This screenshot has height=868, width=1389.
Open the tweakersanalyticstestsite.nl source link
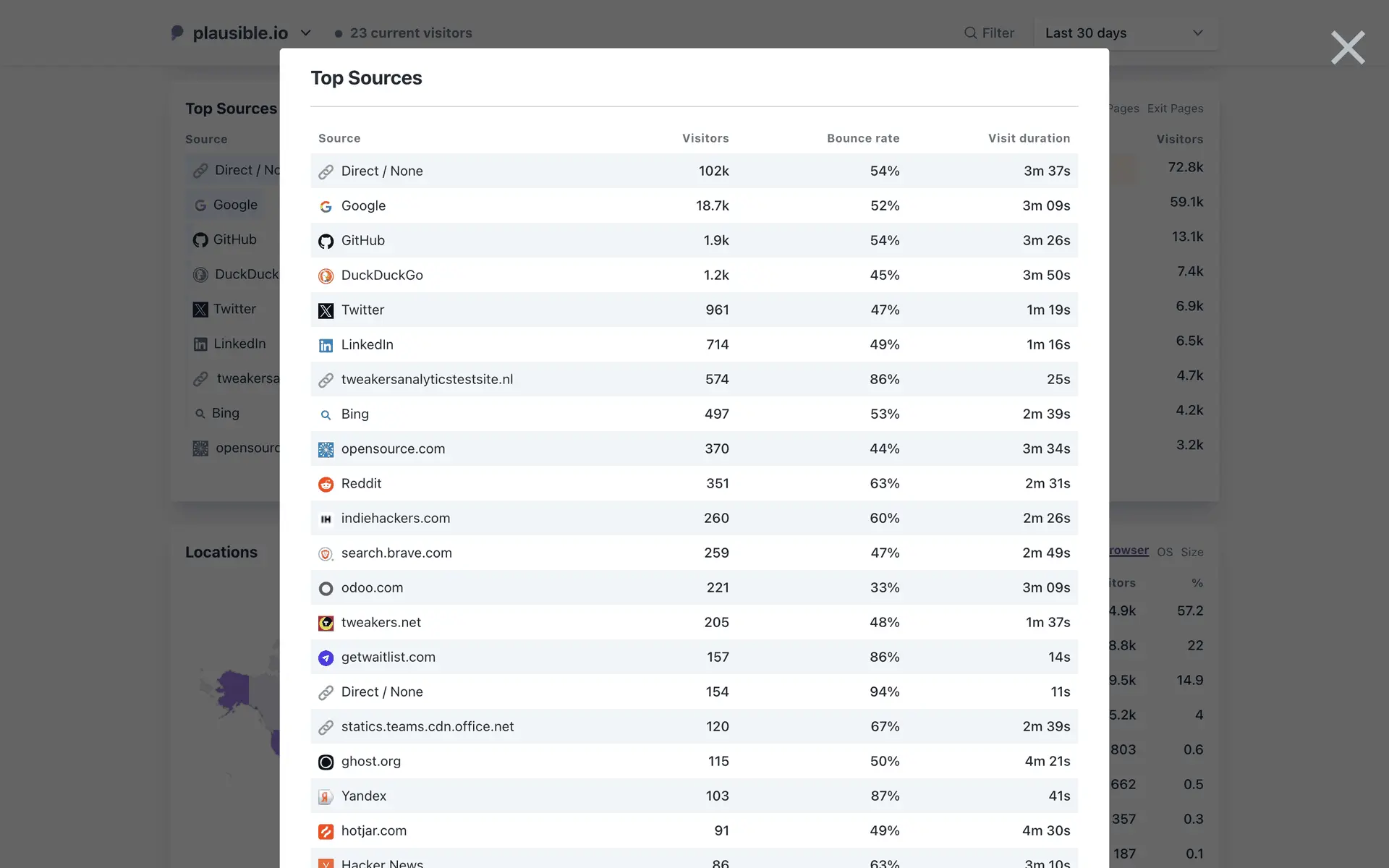pos(427,379)
